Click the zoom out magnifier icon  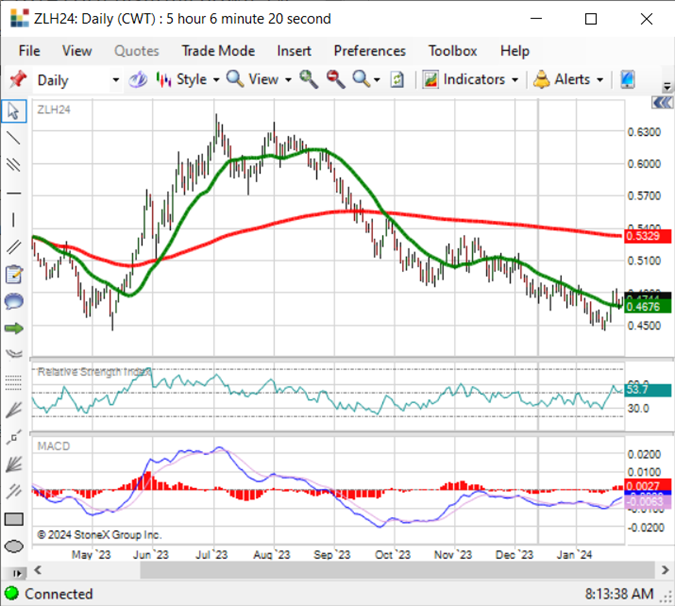click(335, 80)
